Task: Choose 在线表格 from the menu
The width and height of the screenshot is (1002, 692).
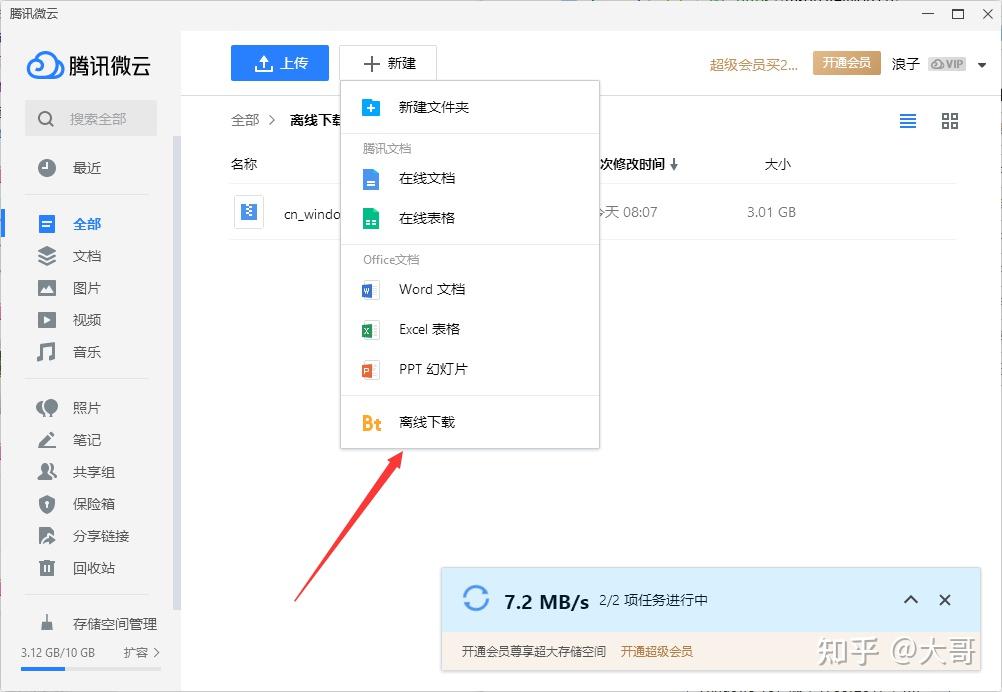Action: click(x=470, y=219)
